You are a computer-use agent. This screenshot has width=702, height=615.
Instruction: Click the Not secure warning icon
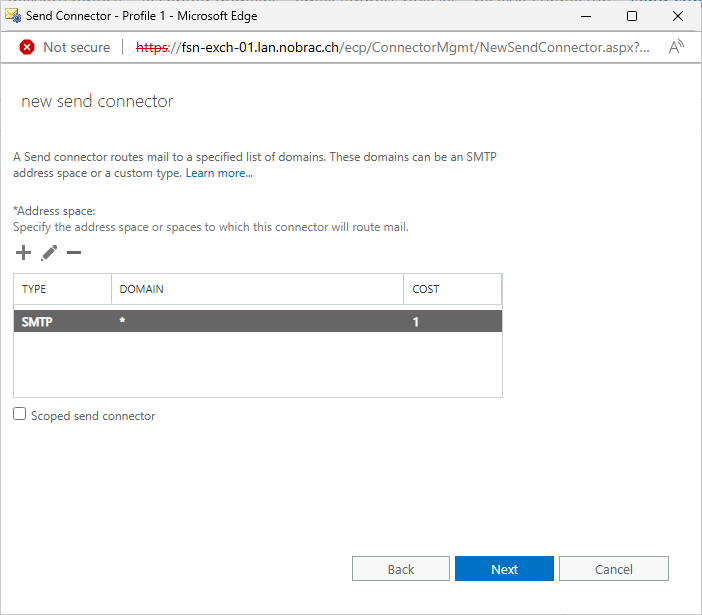click(x=27, y=47)
